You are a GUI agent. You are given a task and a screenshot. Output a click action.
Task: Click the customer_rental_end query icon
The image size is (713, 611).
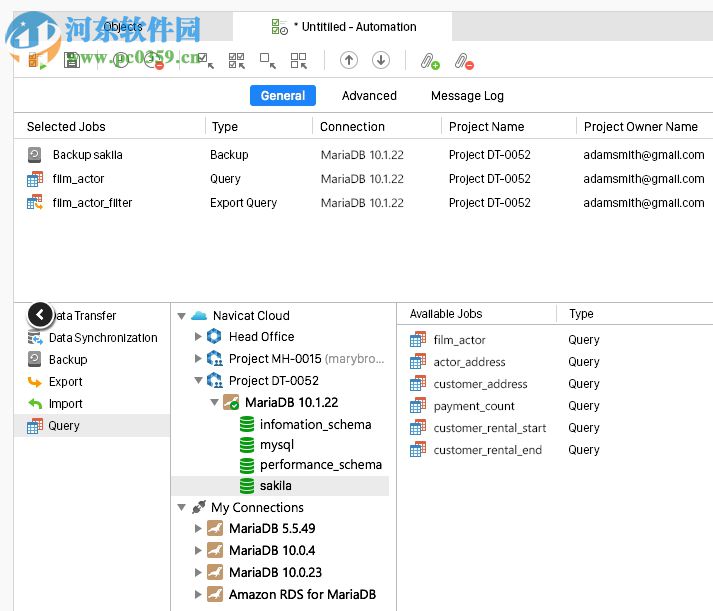418,450
